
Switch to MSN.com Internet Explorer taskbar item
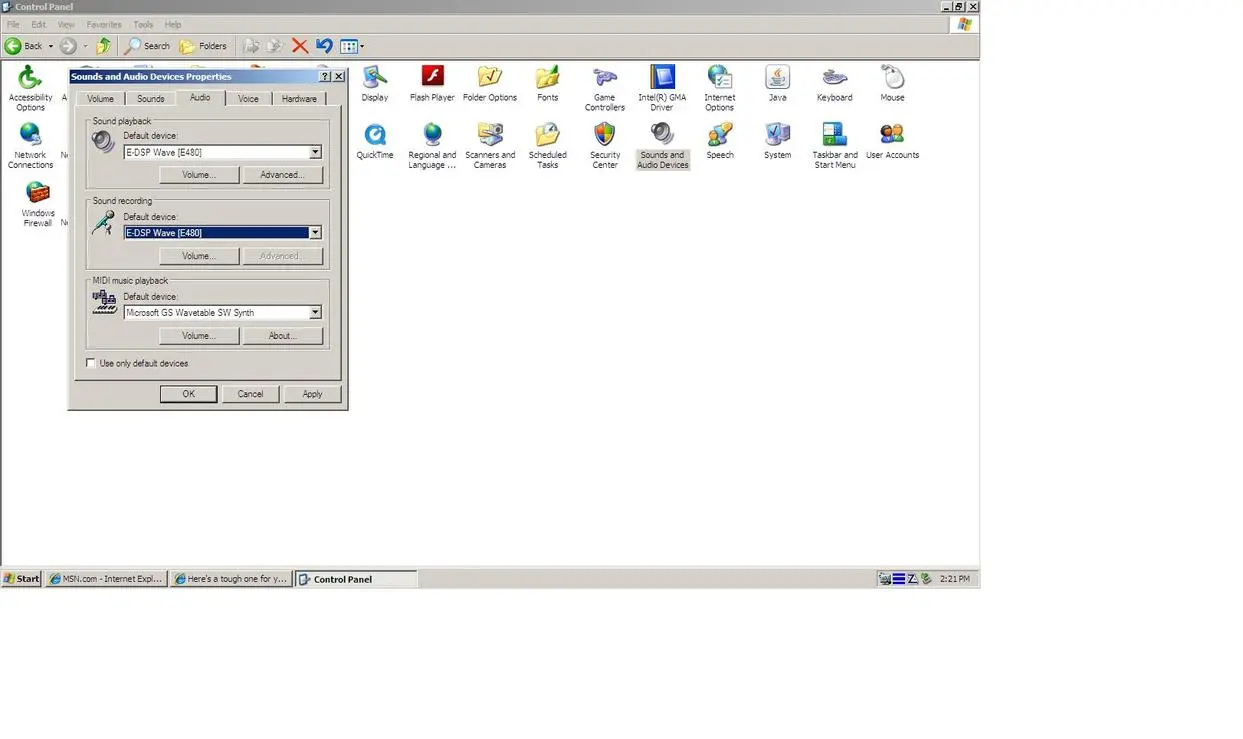click(x=106, y=579)
